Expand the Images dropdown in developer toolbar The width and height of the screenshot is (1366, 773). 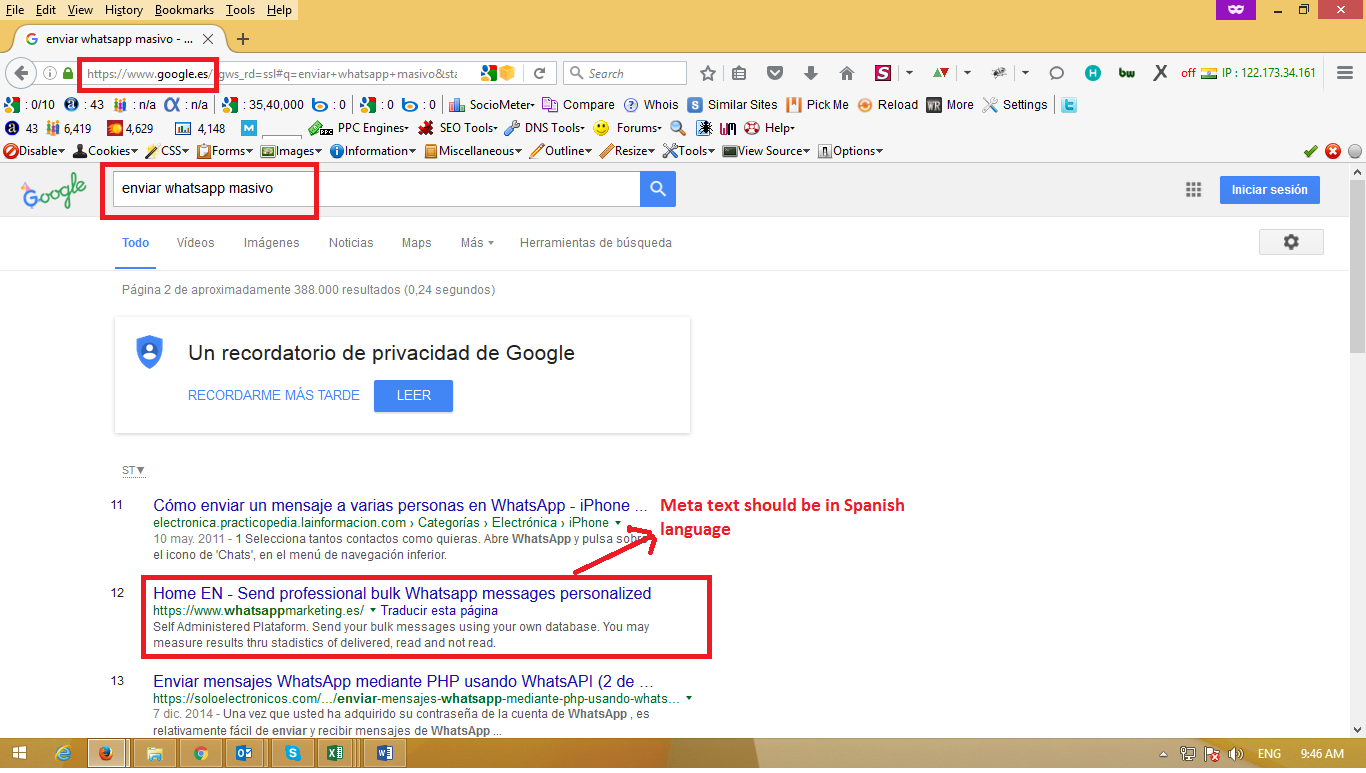(292, 151)
